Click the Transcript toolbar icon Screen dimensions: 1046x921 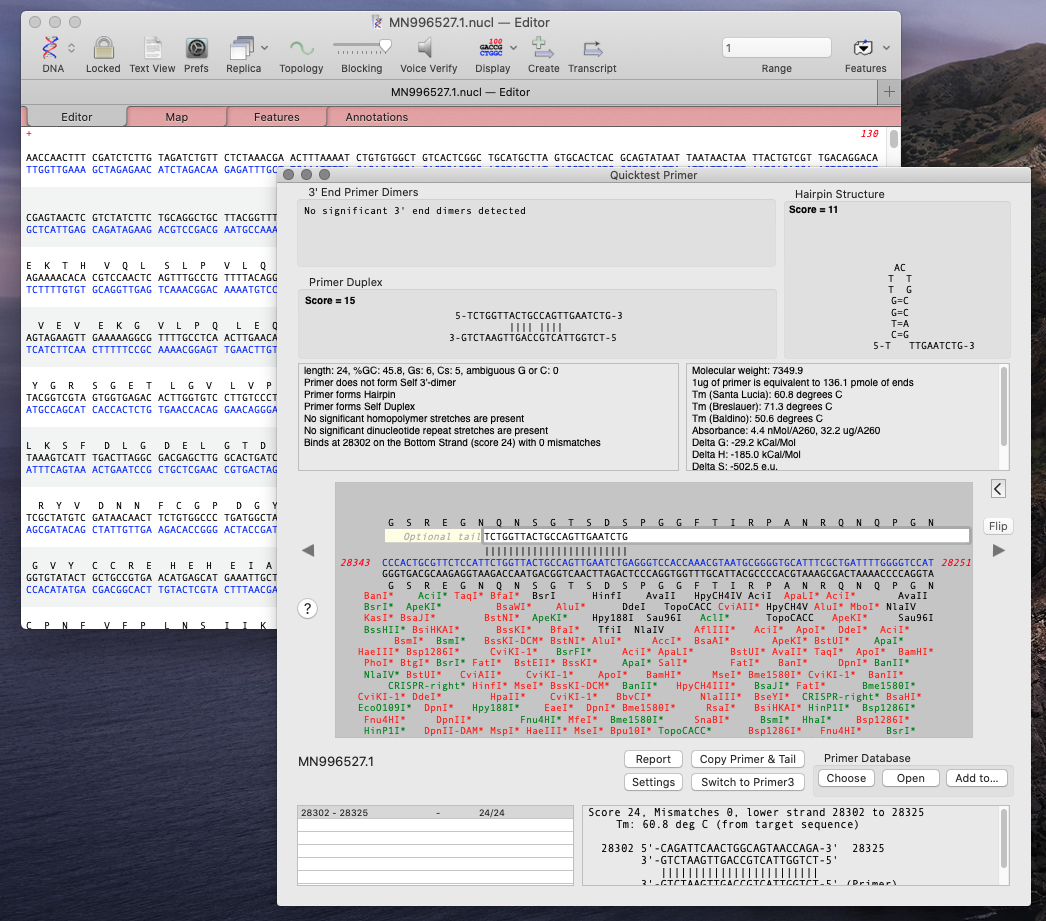coord(592,47)
